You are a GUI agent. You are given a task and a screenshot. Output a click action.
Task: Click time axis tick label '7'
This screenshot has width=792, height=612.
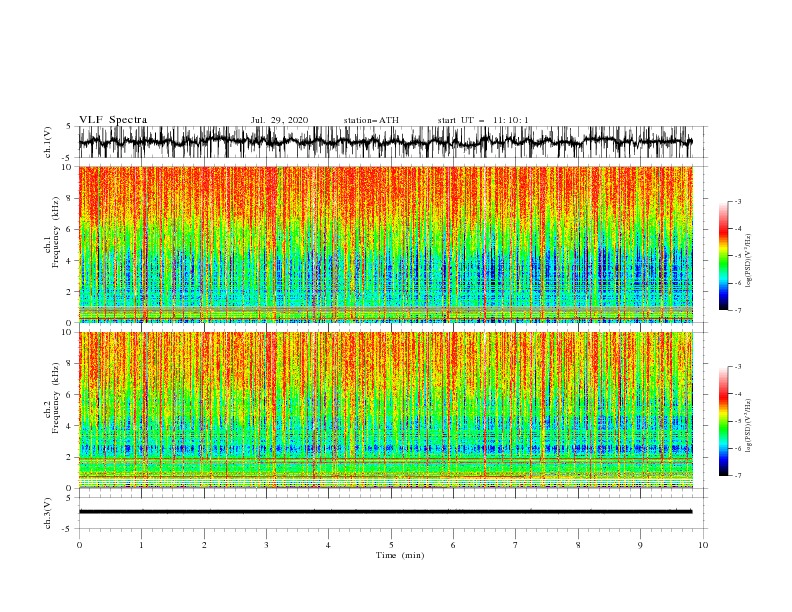(x=516, y=545)
